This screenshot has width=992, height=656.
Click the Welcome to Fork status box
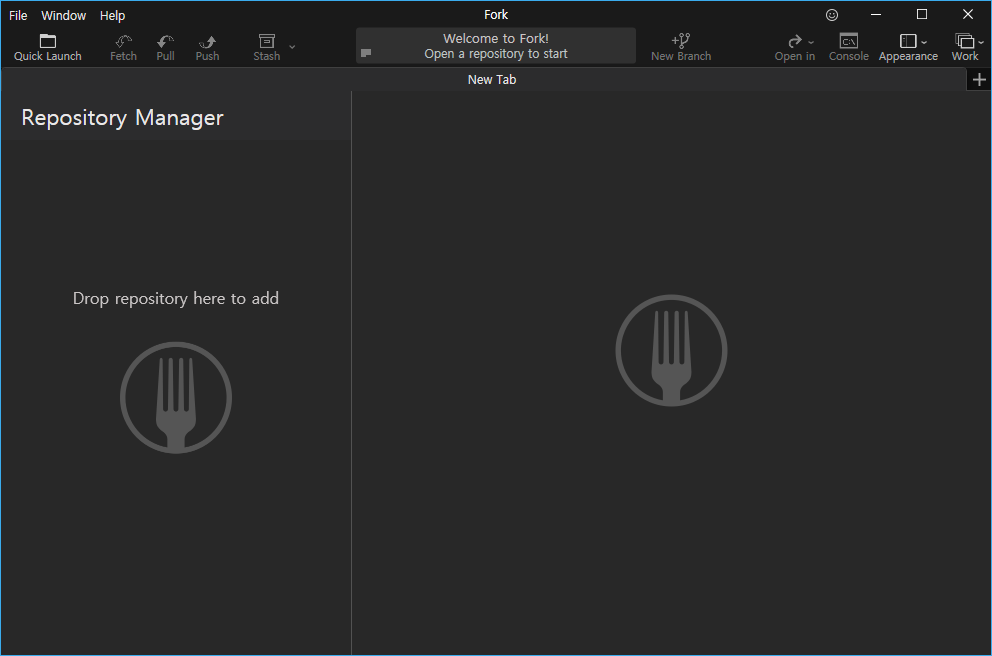pos(496,46)
